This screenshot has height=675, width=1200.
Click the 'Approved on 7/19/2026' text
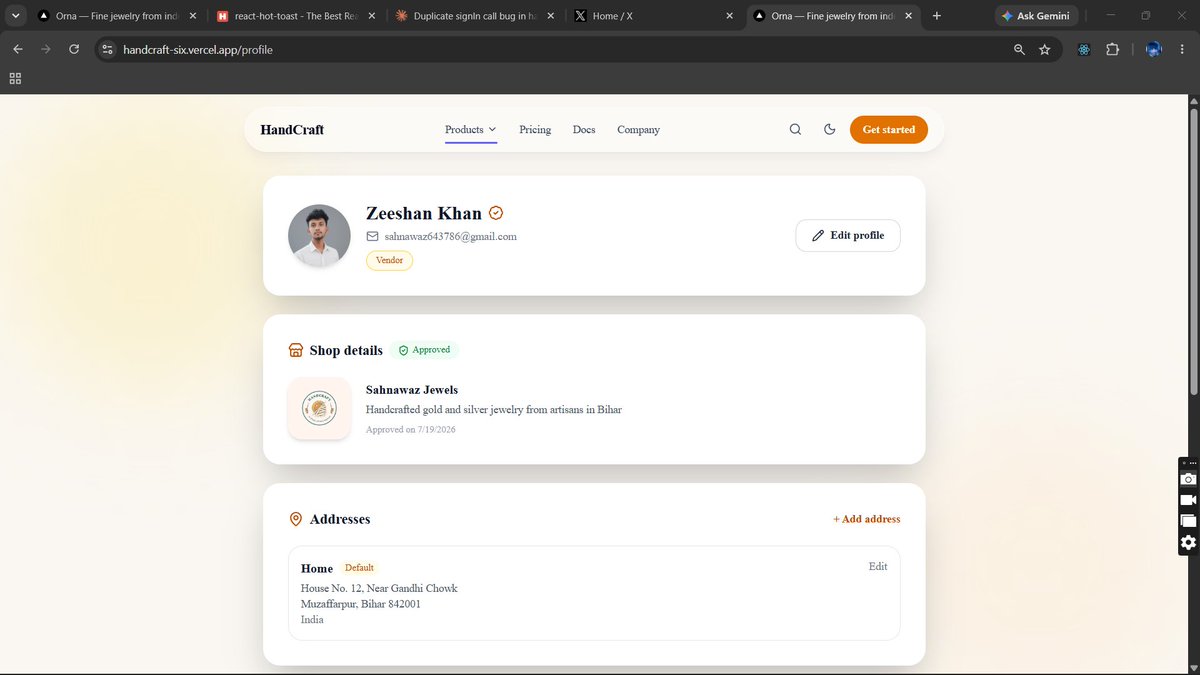click(411, 429)
